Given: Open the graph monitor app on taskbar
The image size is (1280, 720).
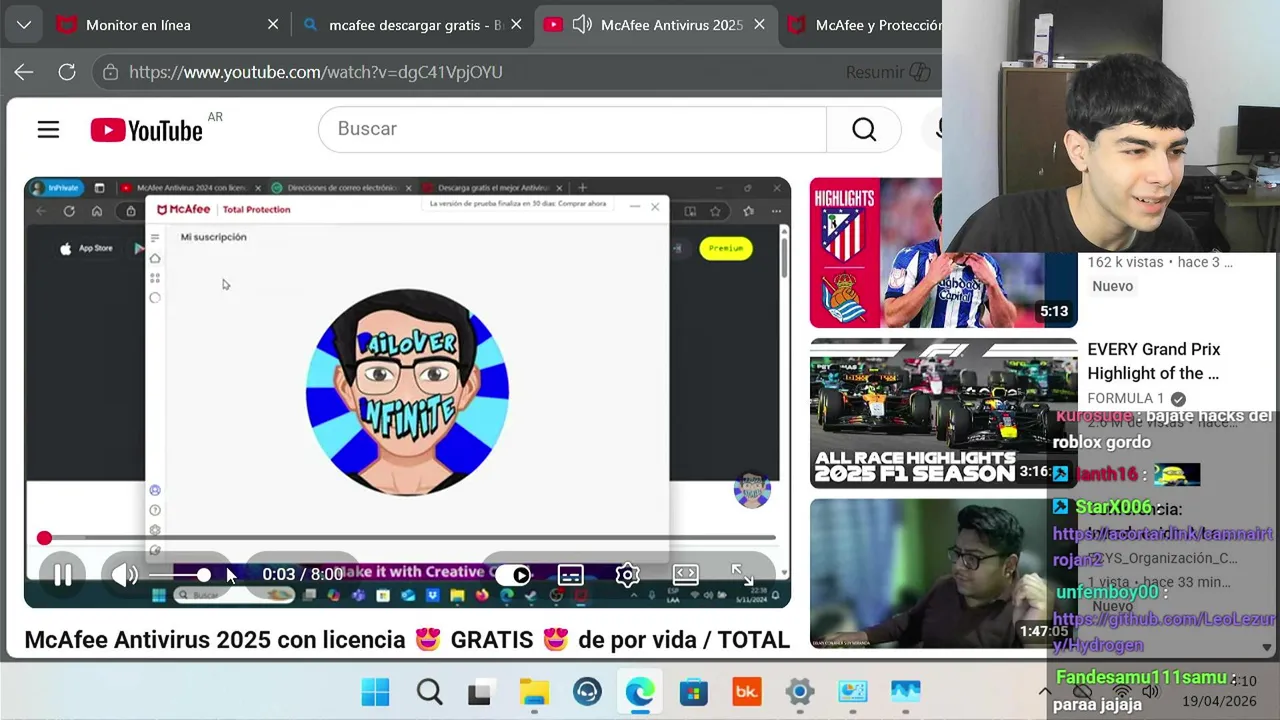Looking at the screenshot, I should [905, 692].
